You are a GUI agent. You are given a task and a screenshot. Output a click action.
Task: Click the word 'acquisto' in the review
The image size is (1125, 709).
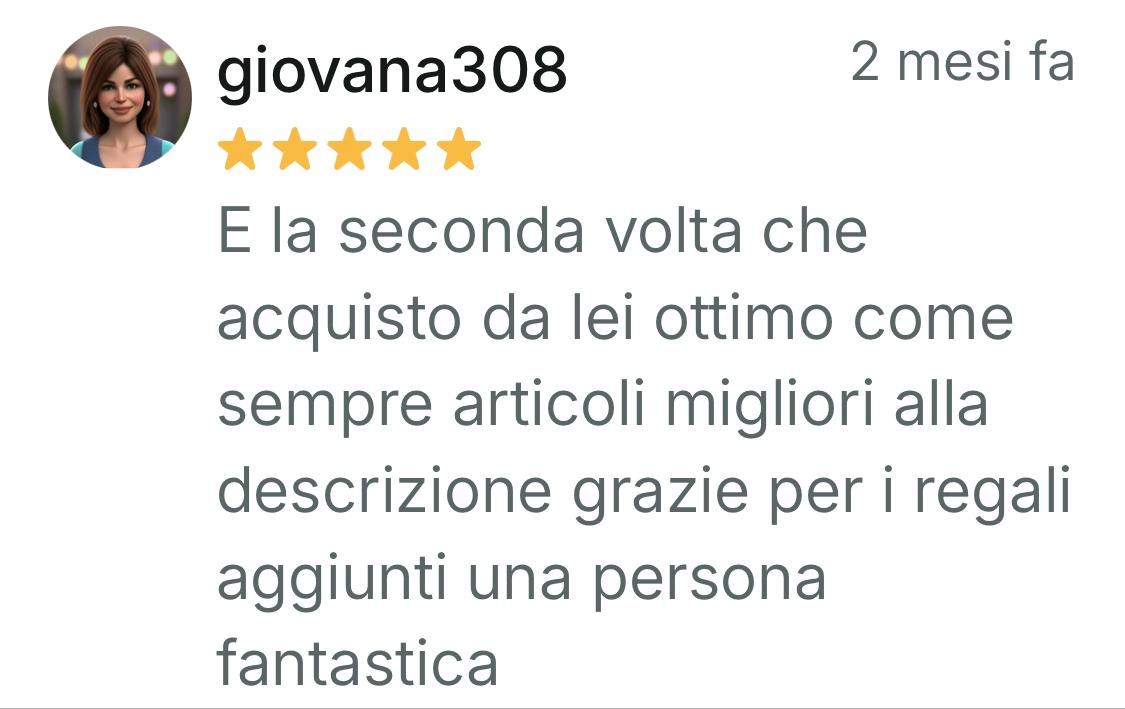(339, 321)
